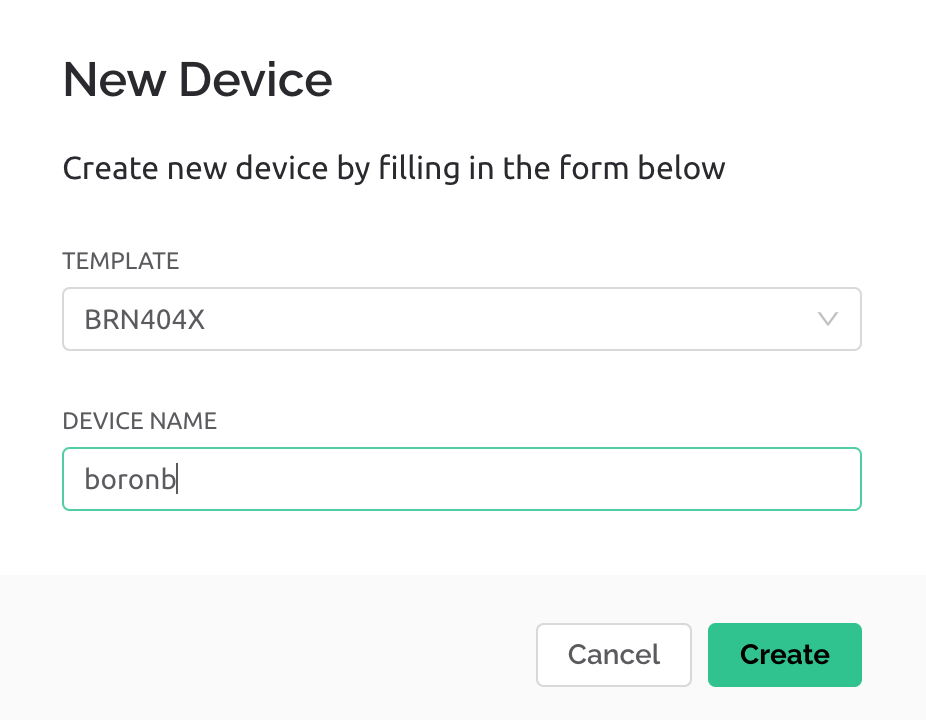
Task: Dismiss the dialog using Cancel
Action: click(x=614, y=654)
